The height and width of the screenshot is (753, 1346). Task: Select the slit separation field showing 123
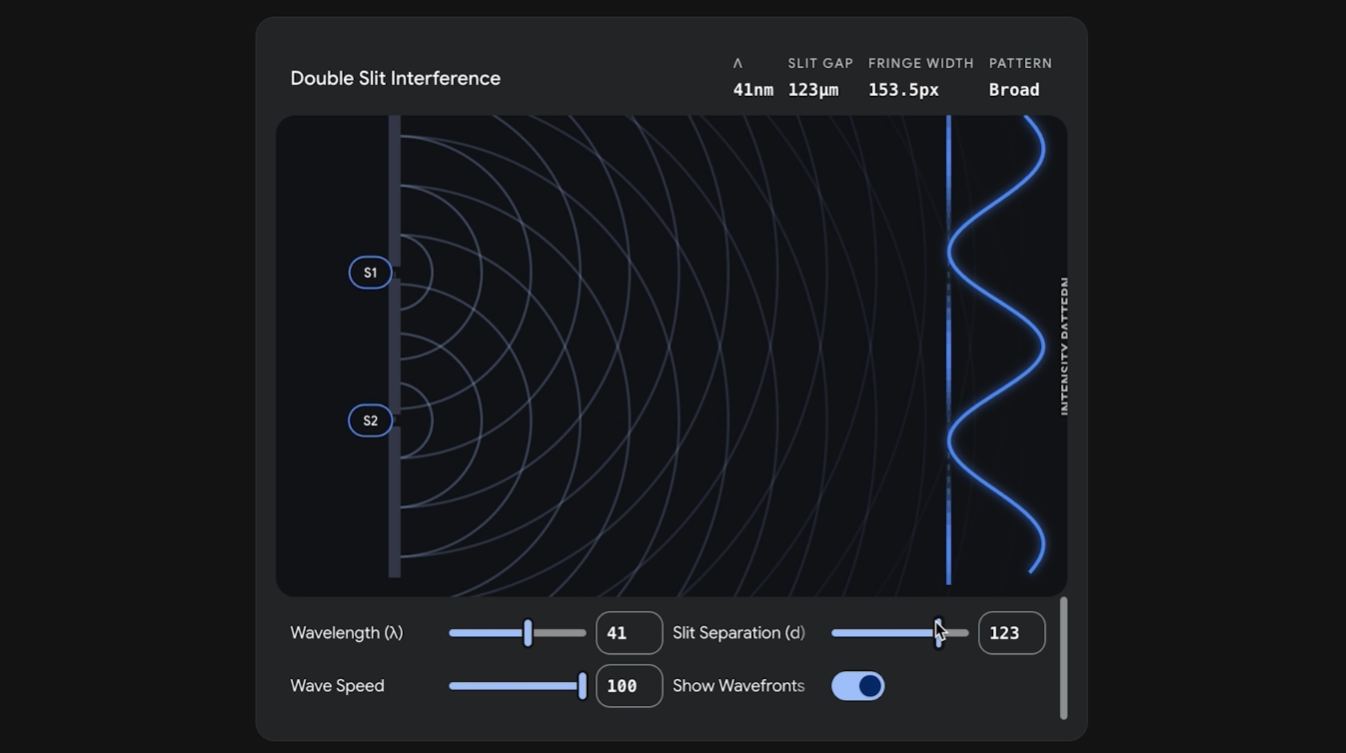coord(1011,632)
